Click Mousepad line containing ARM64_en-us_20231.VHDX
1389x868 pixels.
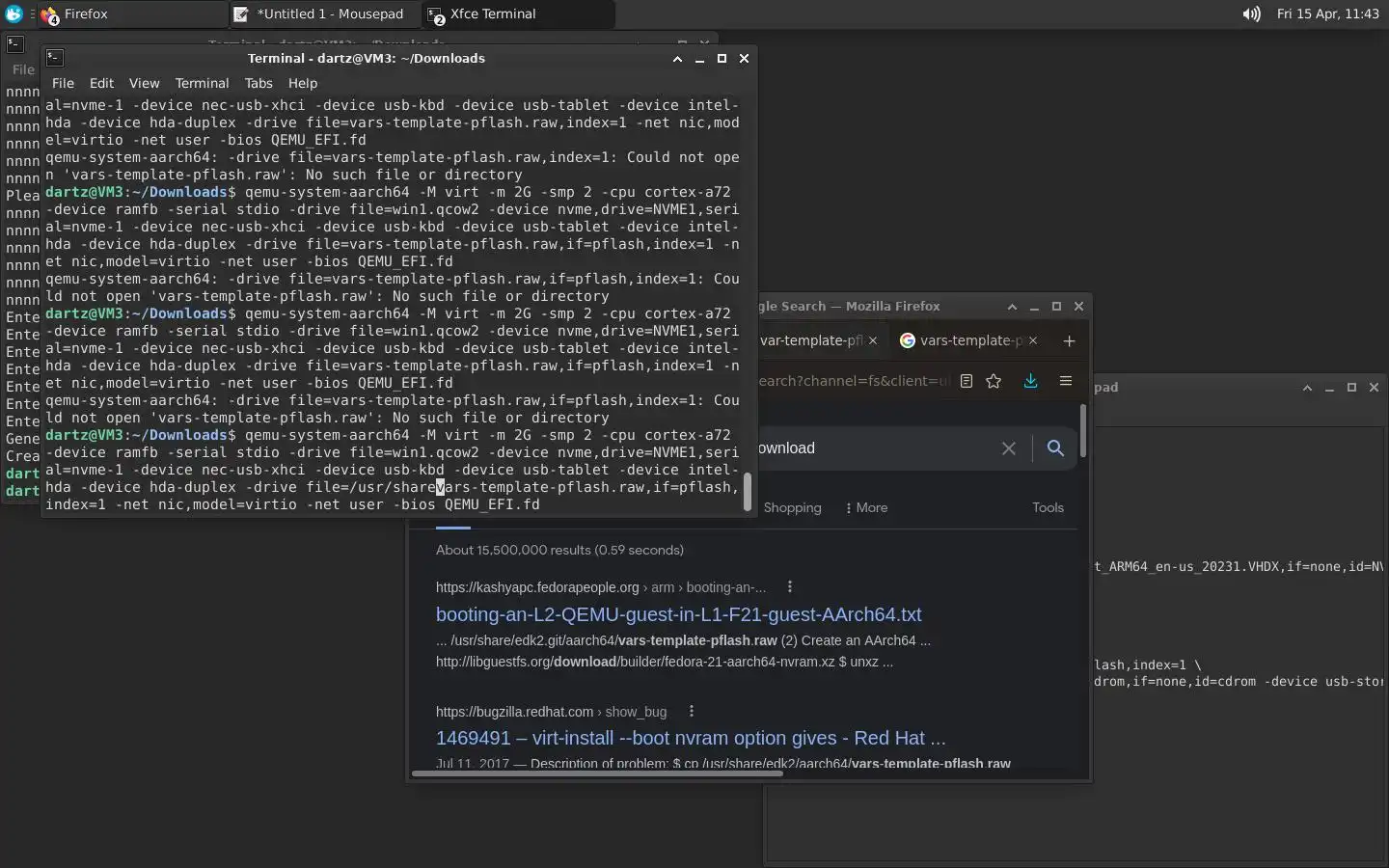pyautogui.click(x=1239, y=566)
